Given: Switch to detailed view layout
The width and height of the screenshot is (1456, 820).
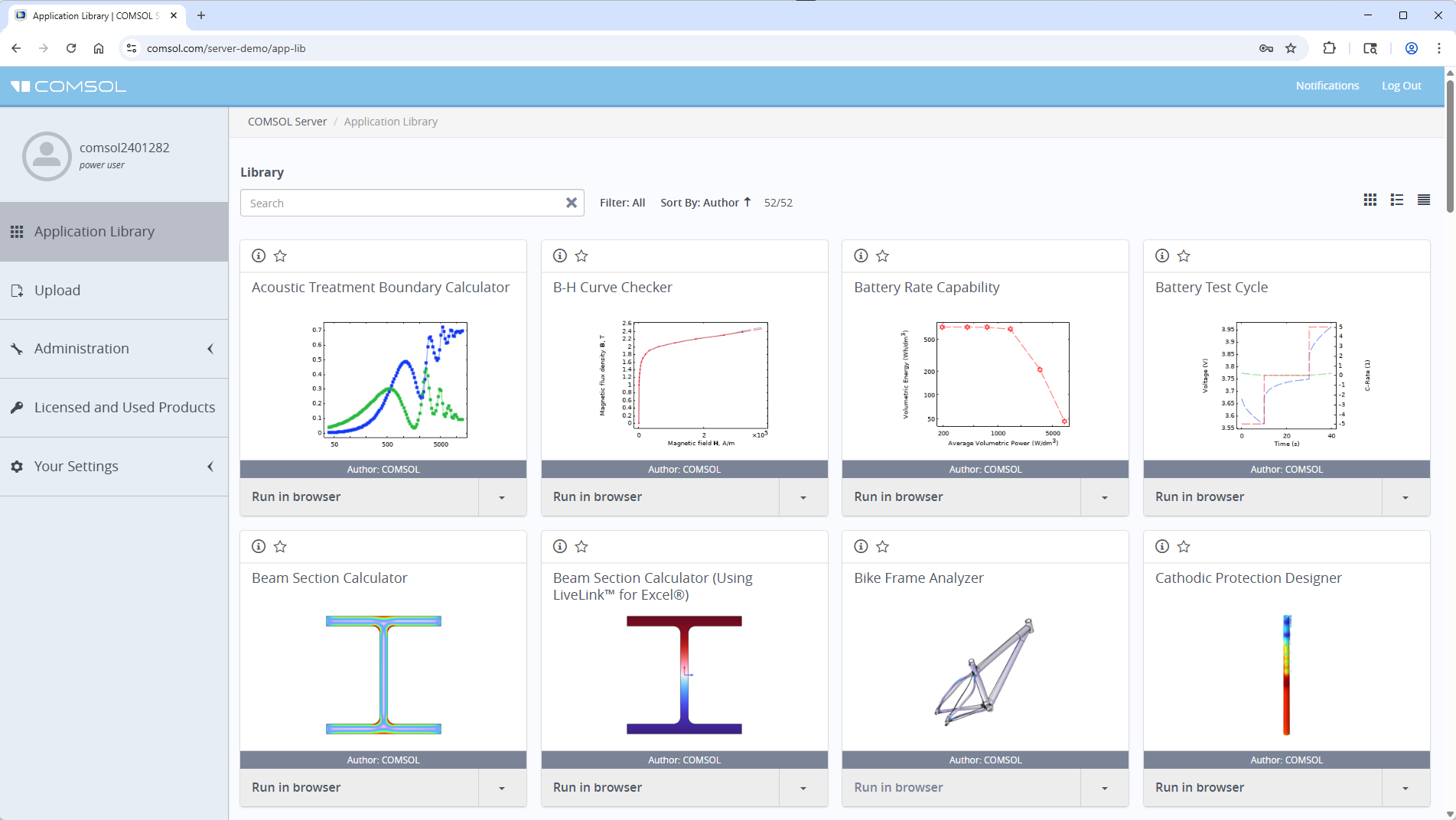Looking at the screenshot, I should point(1423,200).
